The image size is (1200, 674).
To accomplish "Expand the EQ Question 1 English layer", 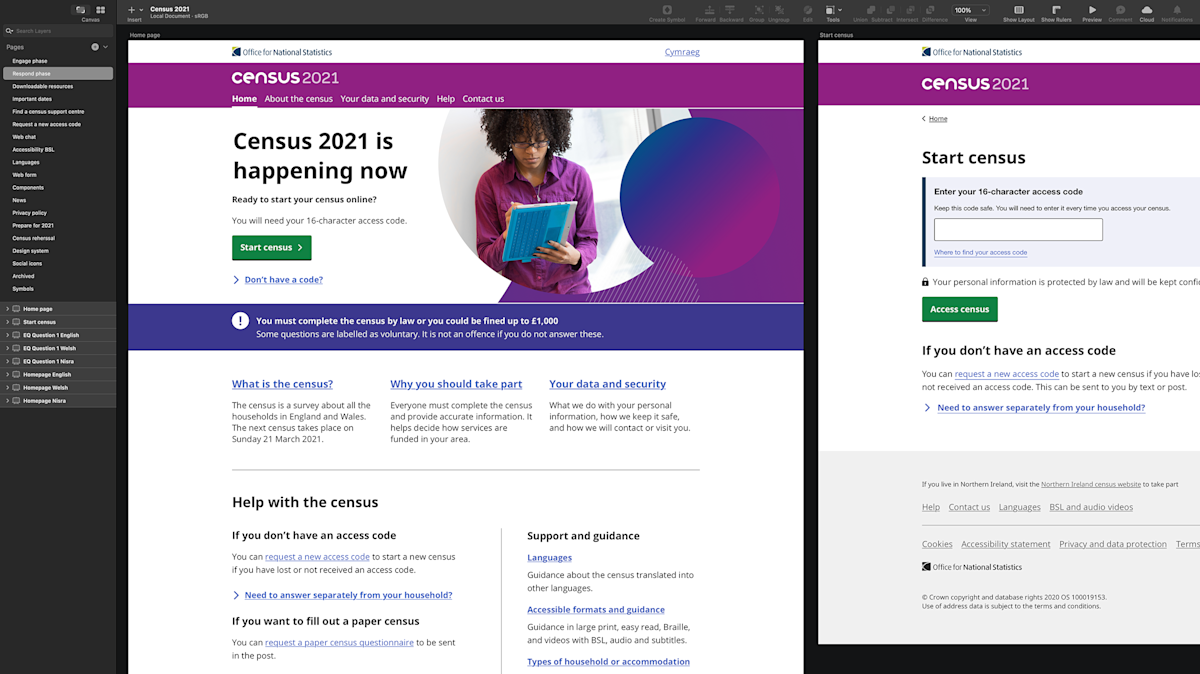I will coord(7,335).
